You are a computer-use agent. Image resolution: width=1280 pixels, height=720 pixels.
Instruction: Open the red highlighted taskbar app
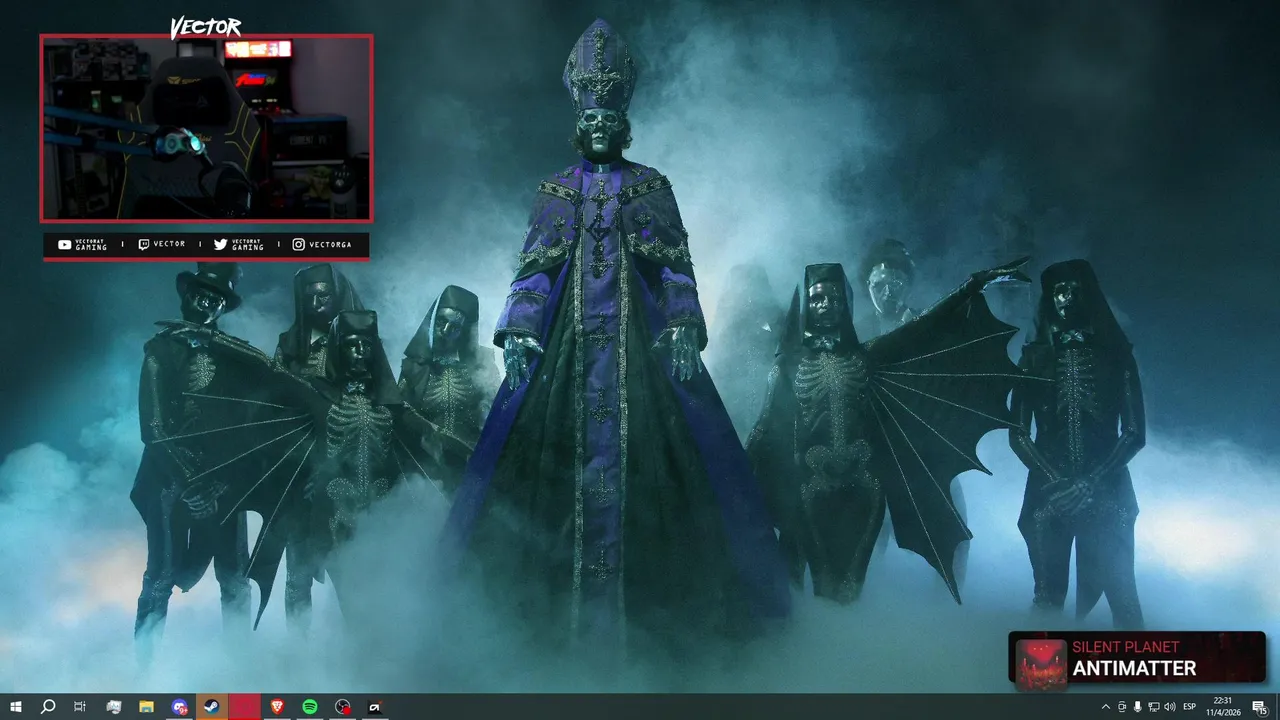[x=245, y=707]
